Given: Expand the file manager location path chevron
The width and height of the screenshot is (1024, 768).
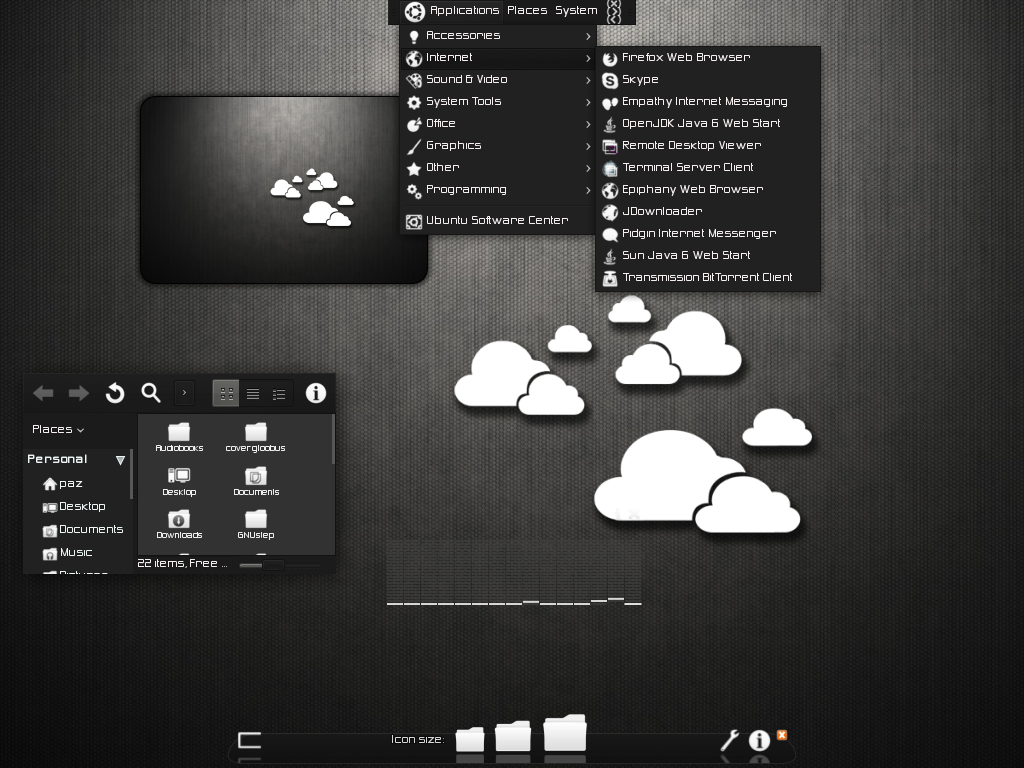Looking at the screenshot, I should (184, 393).
